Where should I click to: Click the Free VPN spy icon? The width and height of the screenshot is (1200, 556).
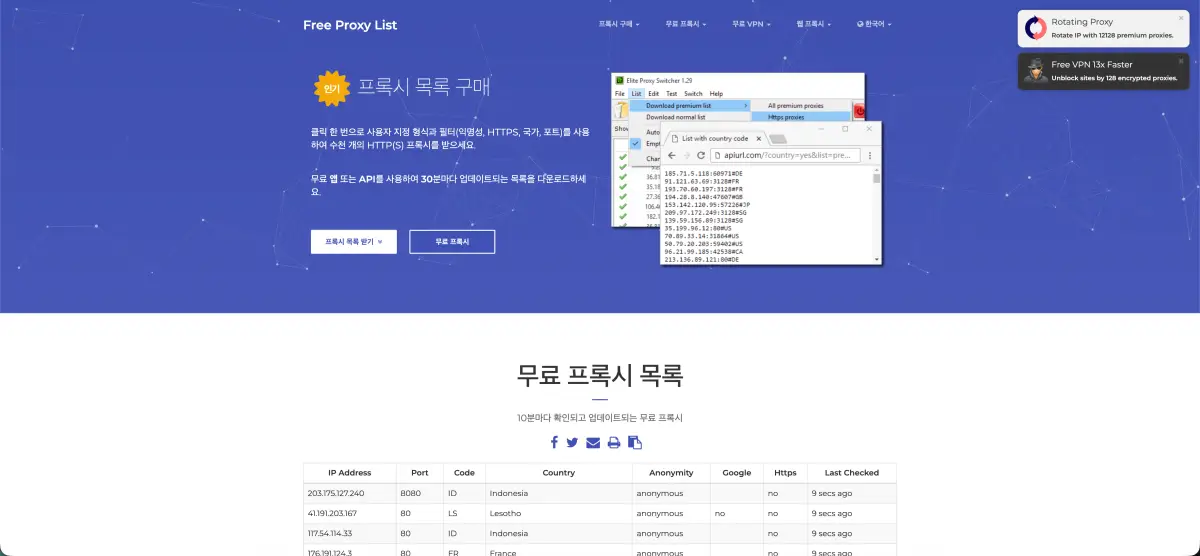1036,71
